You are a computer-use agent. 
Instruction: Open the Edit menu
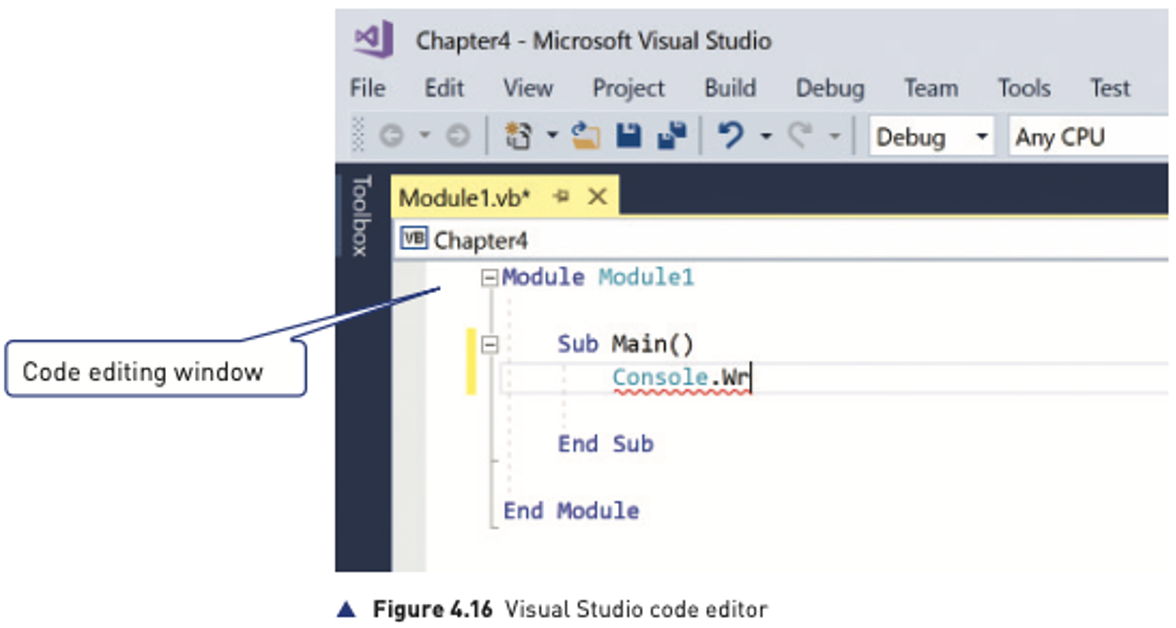coord(444,88)
